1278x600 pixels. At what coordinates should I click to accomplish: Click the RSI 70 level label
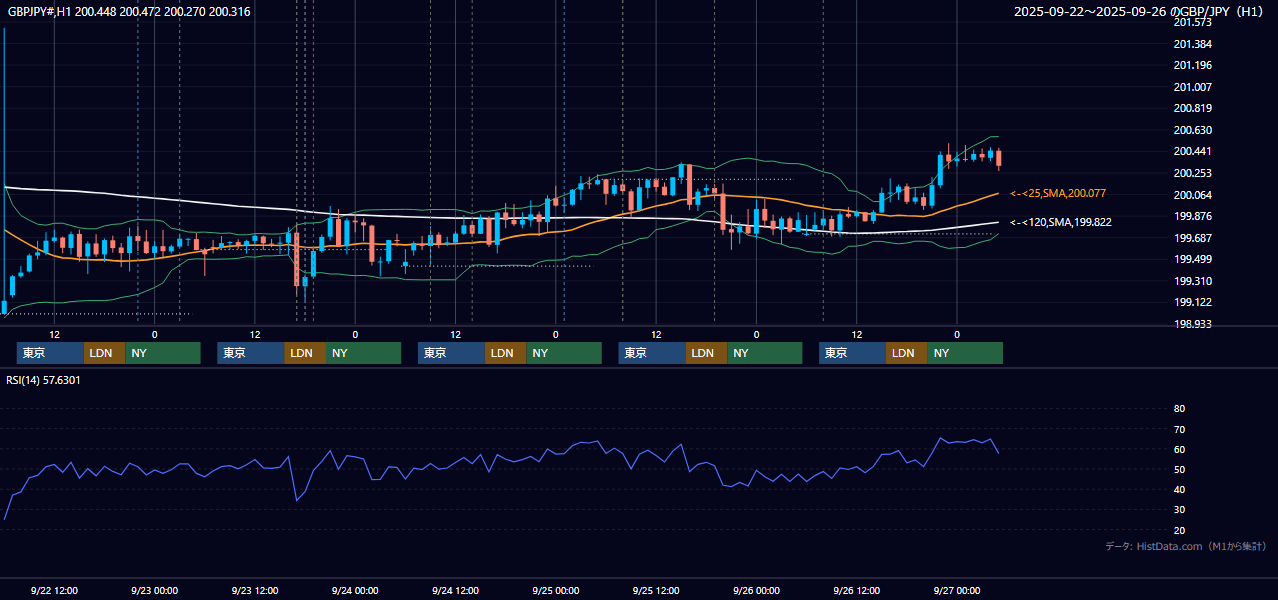[x=1179, y=429]
